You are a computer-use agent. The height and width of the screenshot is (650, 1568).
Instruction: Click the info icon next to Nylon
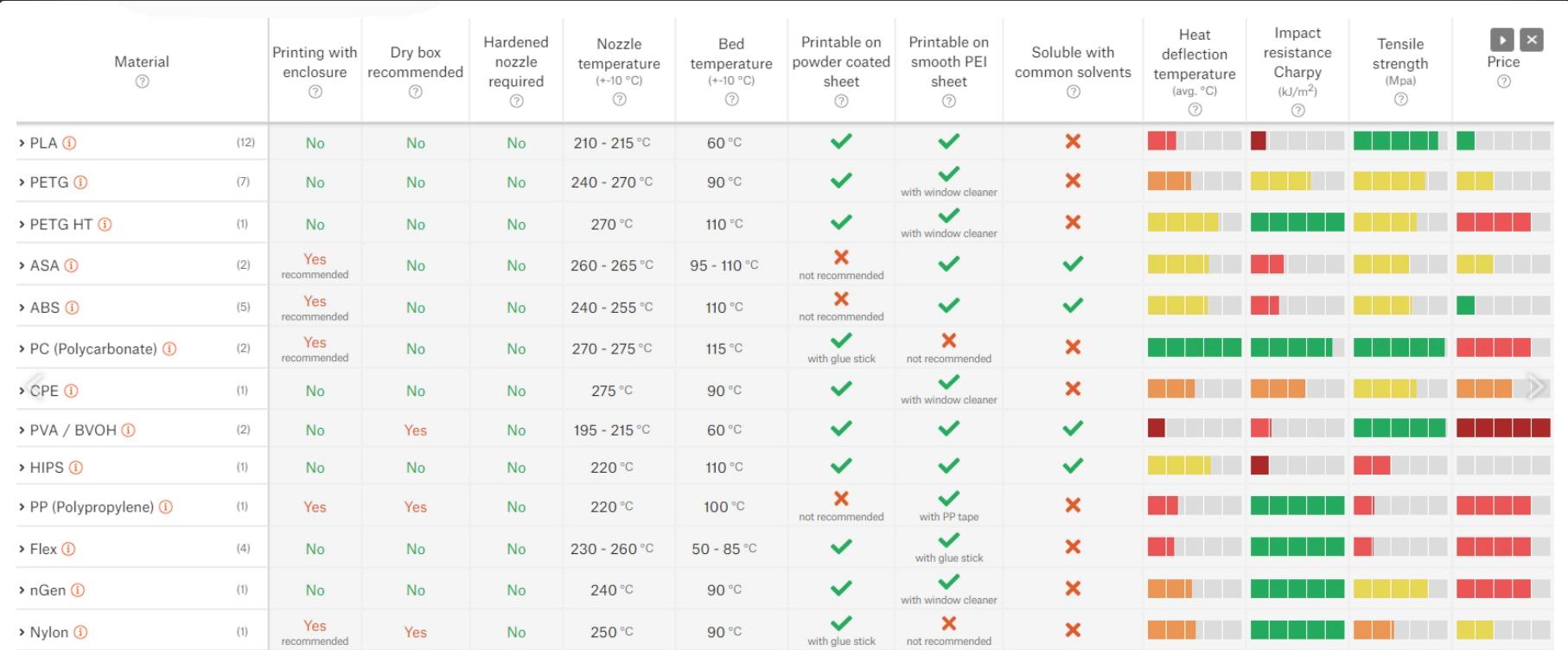tap(80, 633)
